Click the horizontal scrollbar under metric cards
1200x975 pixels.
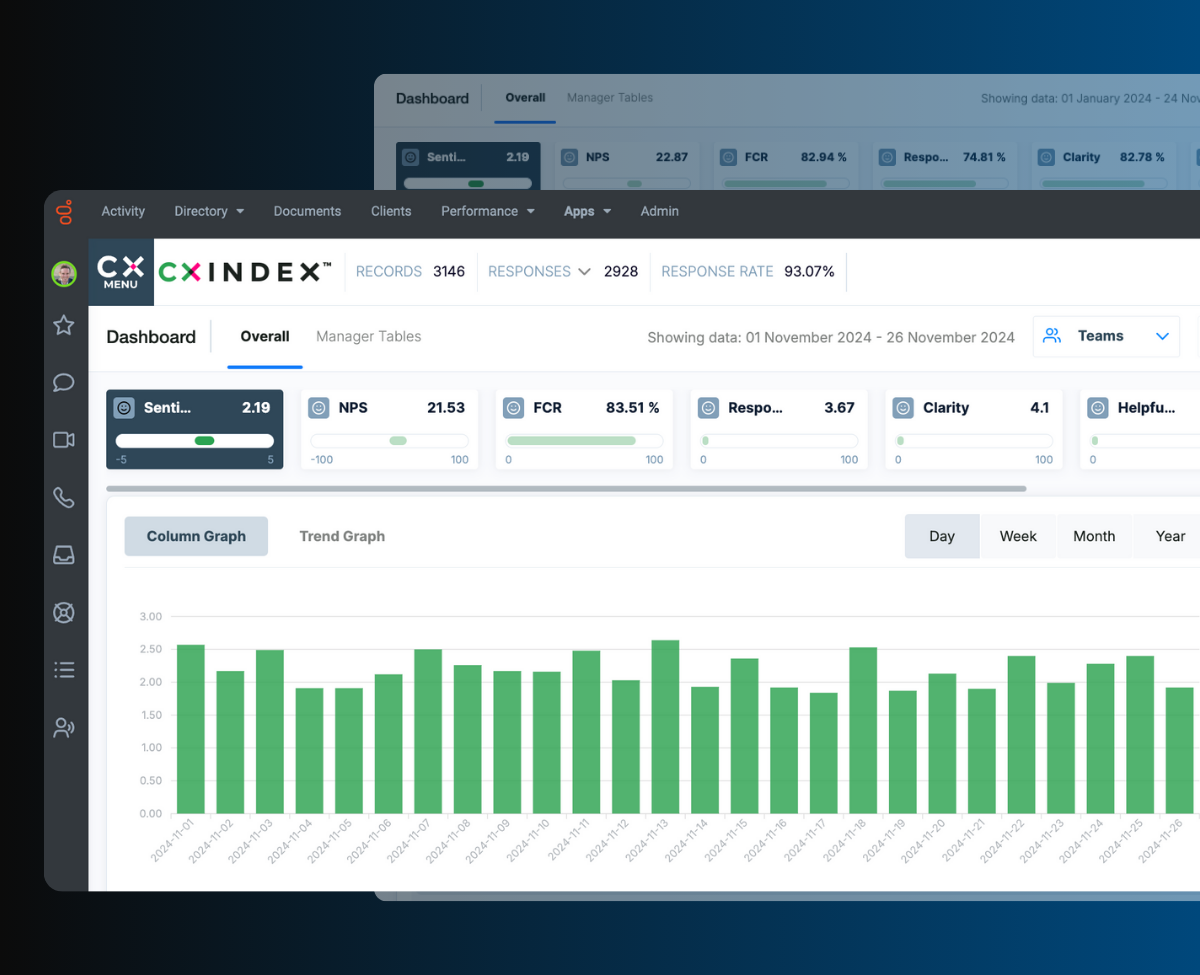[566, 489]
